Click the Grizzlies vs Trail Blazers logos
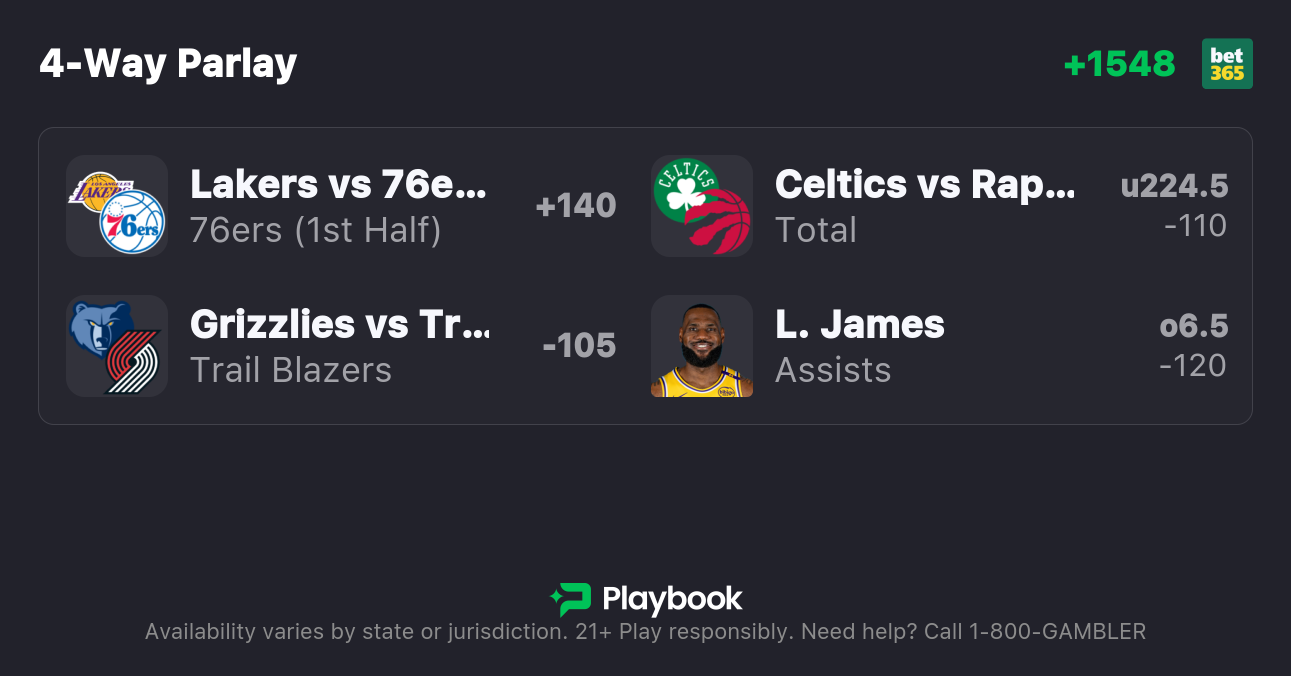 [117, 346]
